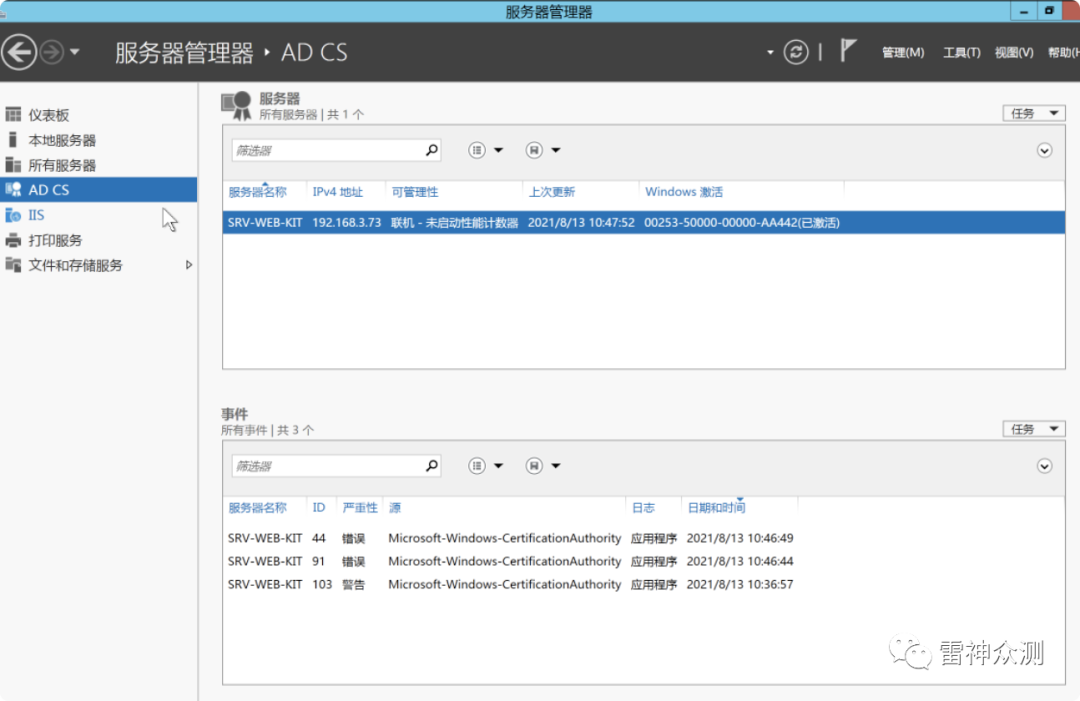Expand the events filter panel chevron

(1044, 466)
